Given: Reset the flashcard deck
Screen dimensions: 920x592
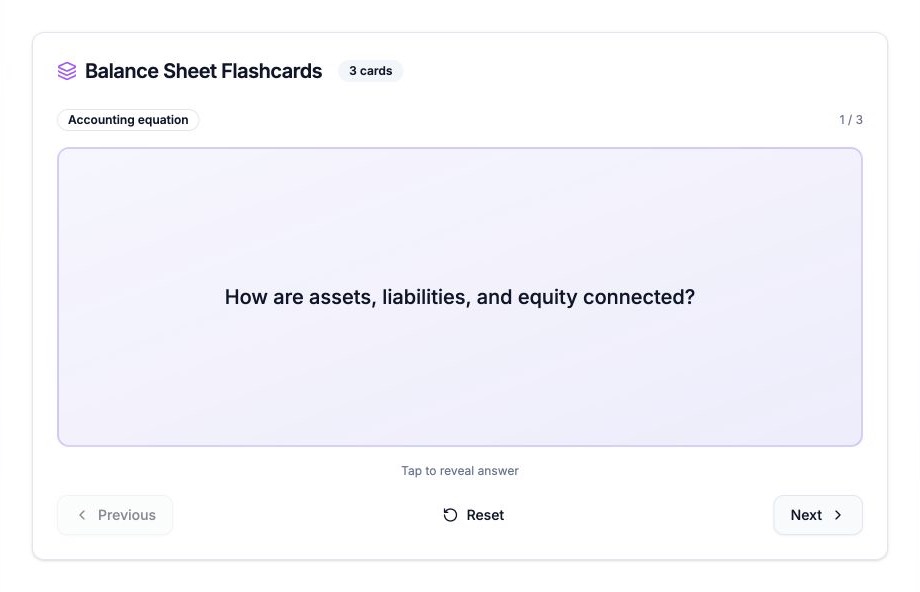Looking at the screenshot, I should (473, 515).
